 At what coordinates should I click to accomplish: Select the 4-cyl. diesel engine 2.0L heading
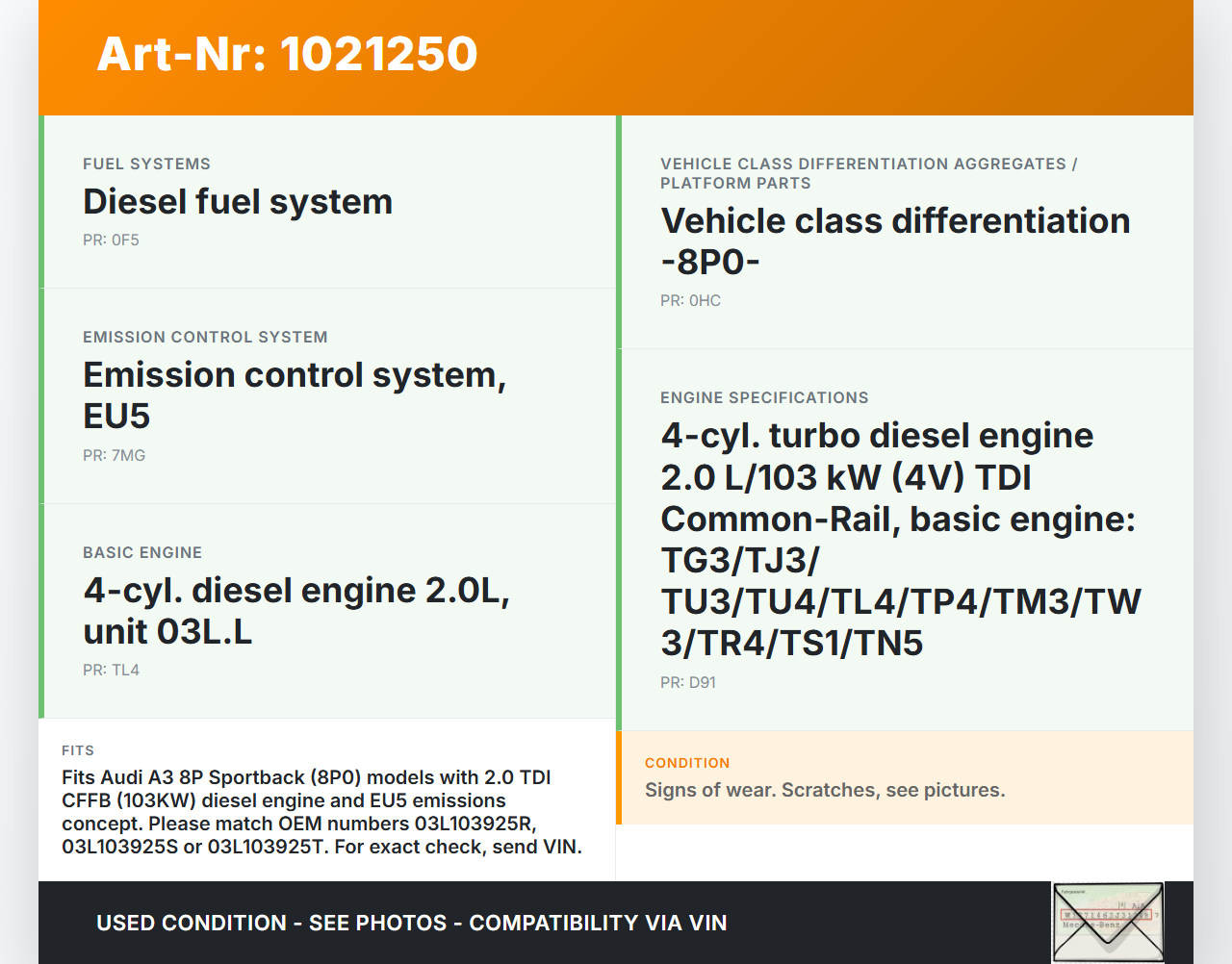pos(295,611)
